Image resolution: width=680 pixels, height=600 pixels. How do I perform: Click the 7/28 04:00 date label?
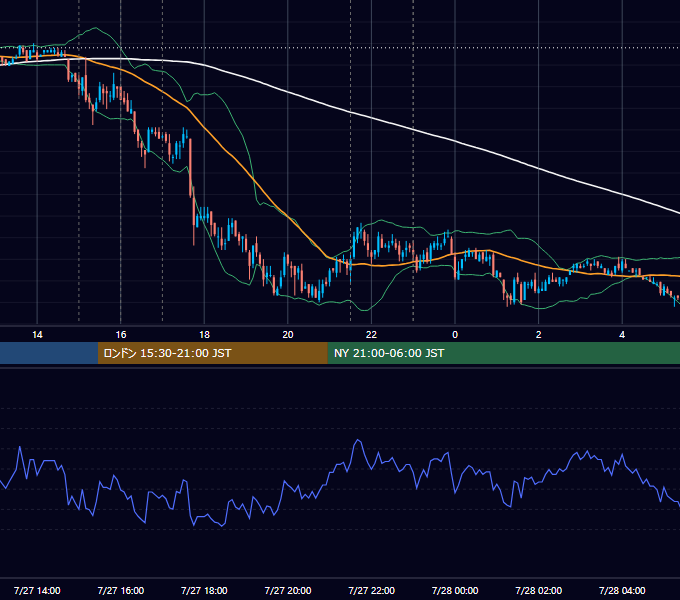tap(622, 590)
